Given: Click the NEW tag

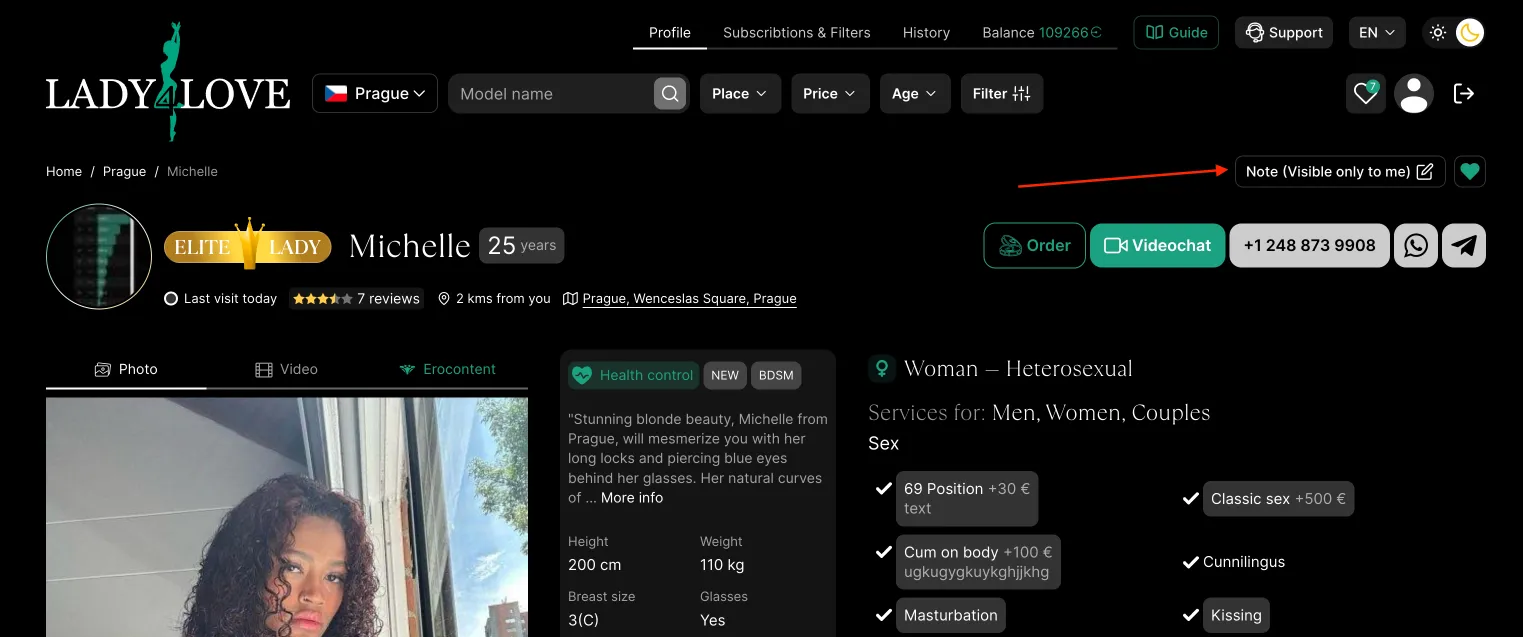Looking at the screenshot, I should coord(725,375).
